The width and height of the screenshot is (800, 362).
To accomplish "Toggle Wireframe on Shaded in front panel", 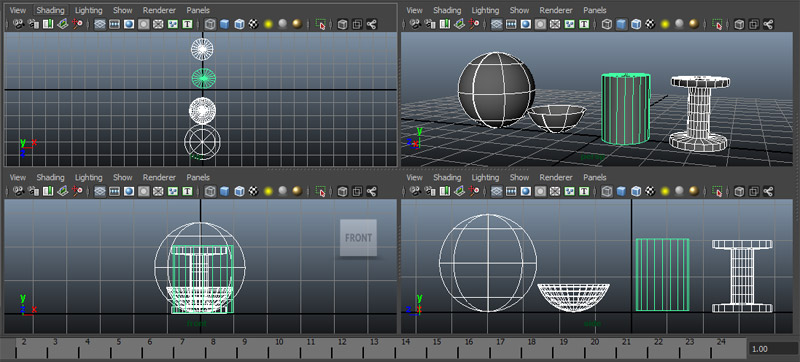I will point(239,191).
